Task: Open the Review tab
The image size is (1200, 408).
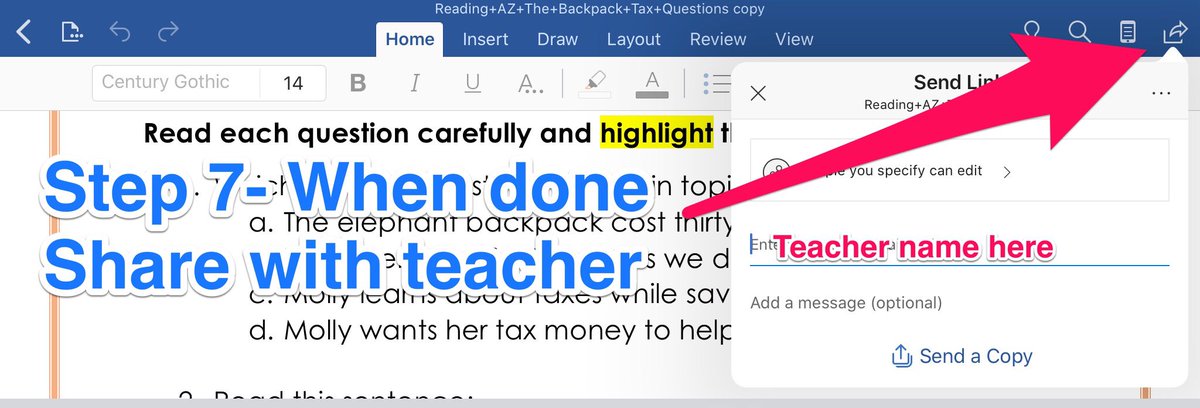Action: (x=718, y=40)
